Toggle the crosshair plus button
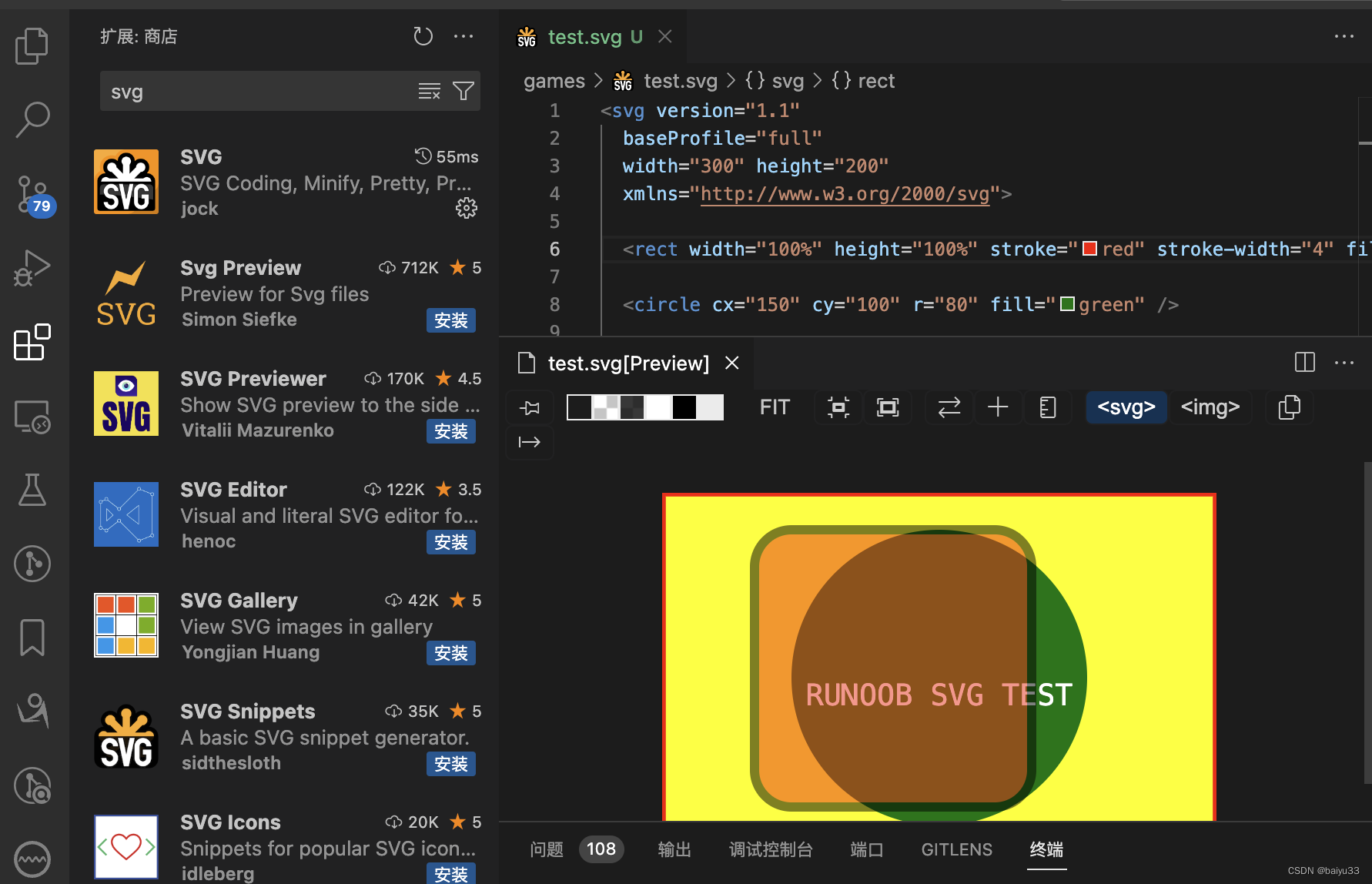This screenshot has height=884, width=1372. coord(998,407)
